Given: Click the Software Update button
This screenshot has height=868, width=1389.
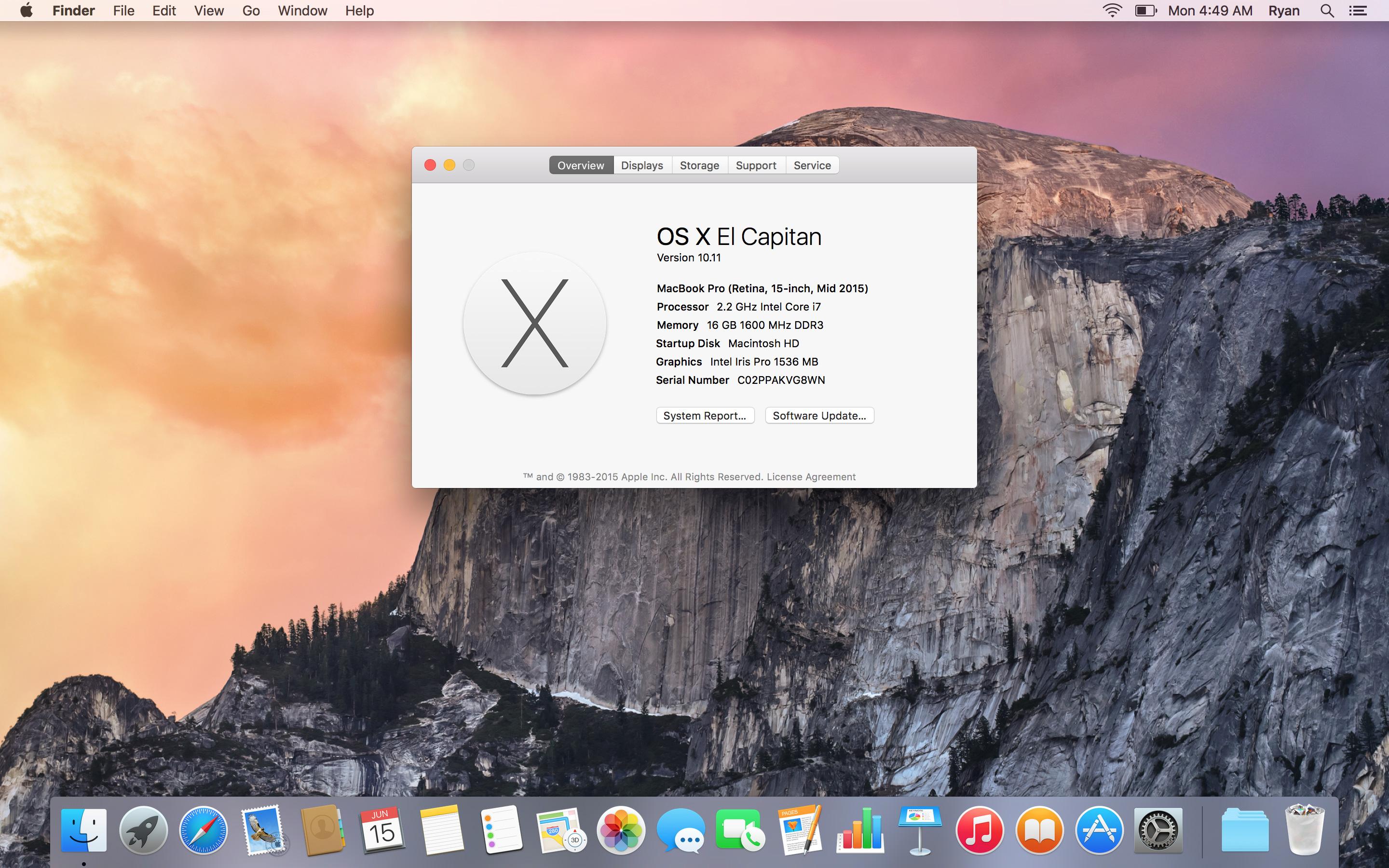Looking at the screenshot, I should tap(819, 415).
